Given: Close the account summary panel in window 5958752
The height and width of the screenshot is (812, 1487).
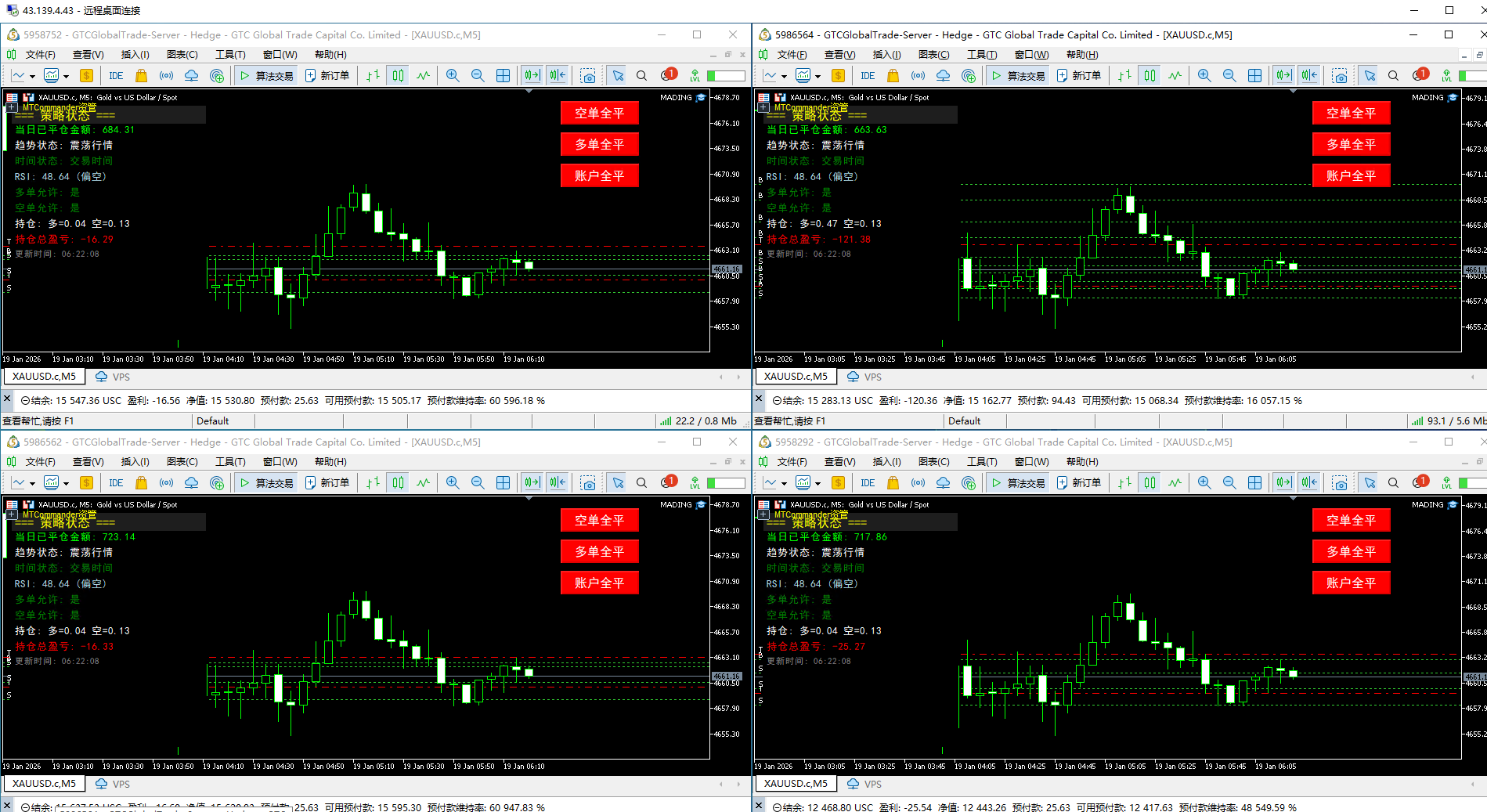Looking at the screenshot, I should [7, 399].
